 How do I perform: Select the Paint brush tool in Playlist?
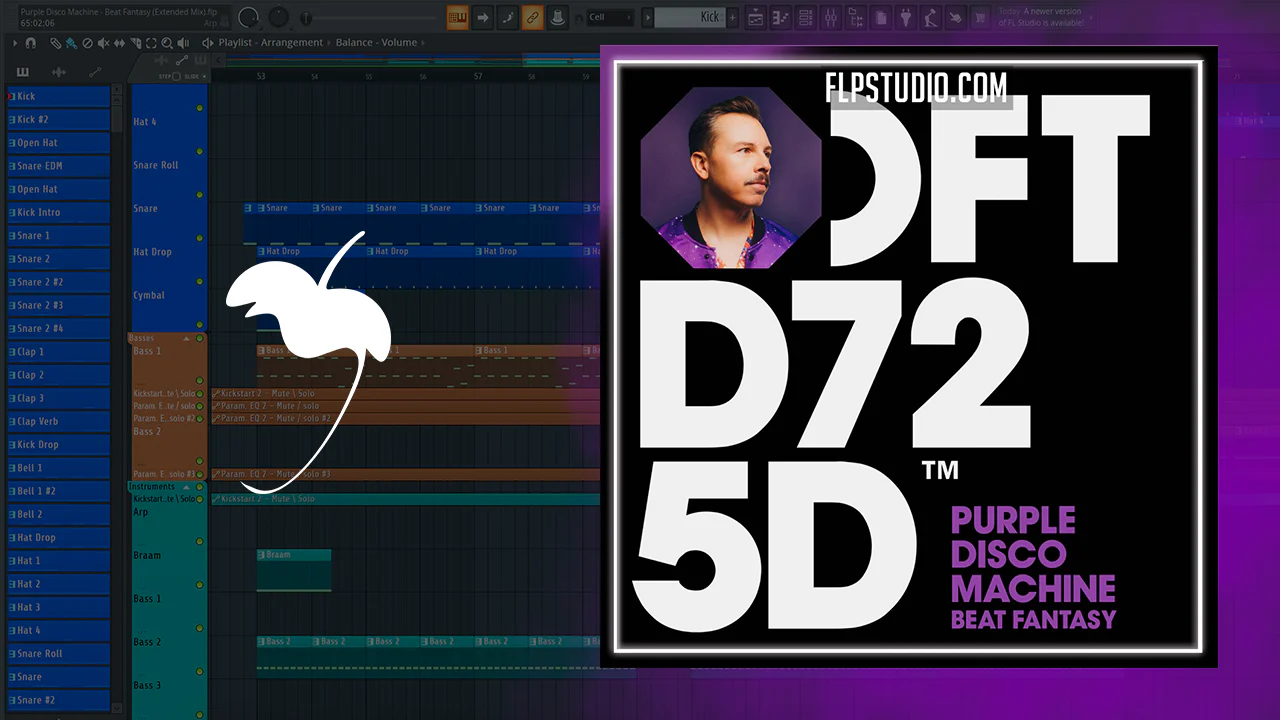[71, 43]
